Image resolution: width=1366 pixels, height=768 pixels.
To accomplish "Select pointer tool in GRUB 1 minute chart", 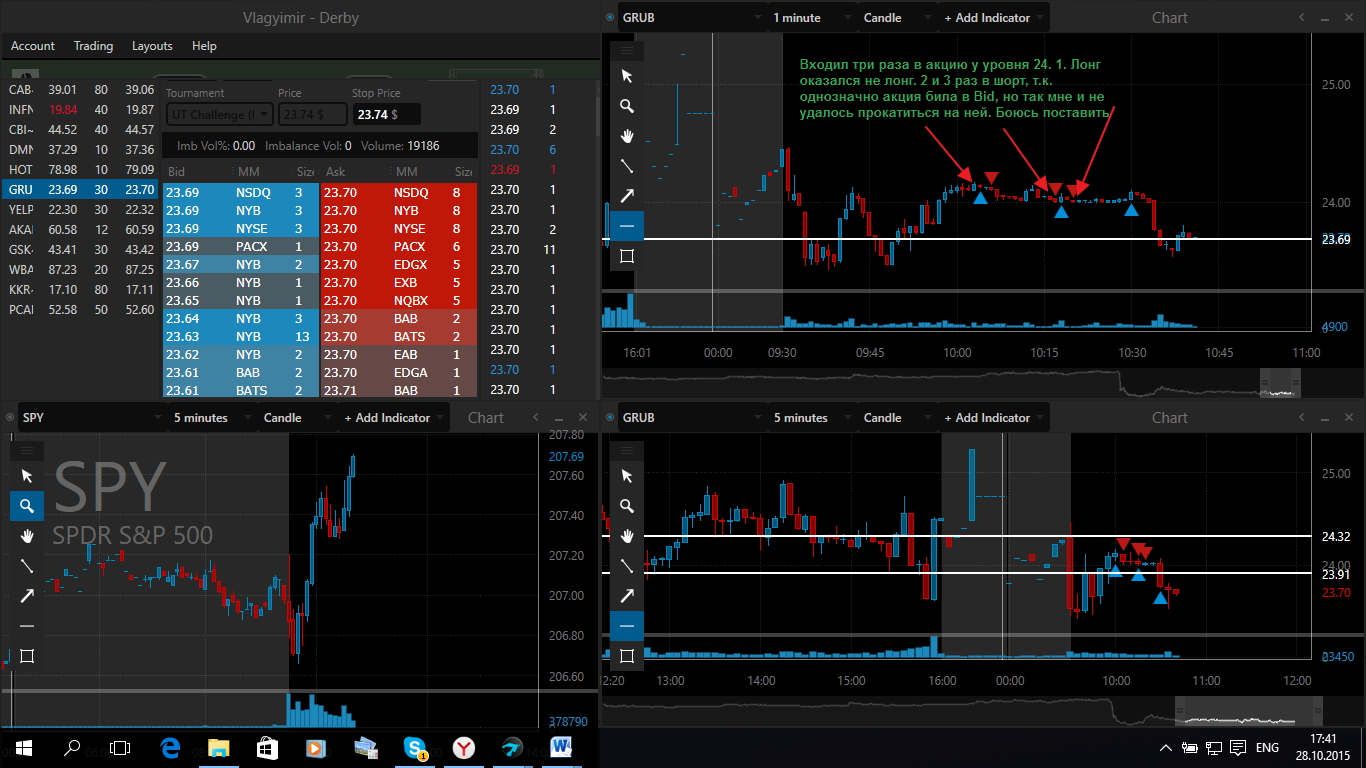I will [x=627, y=76].
